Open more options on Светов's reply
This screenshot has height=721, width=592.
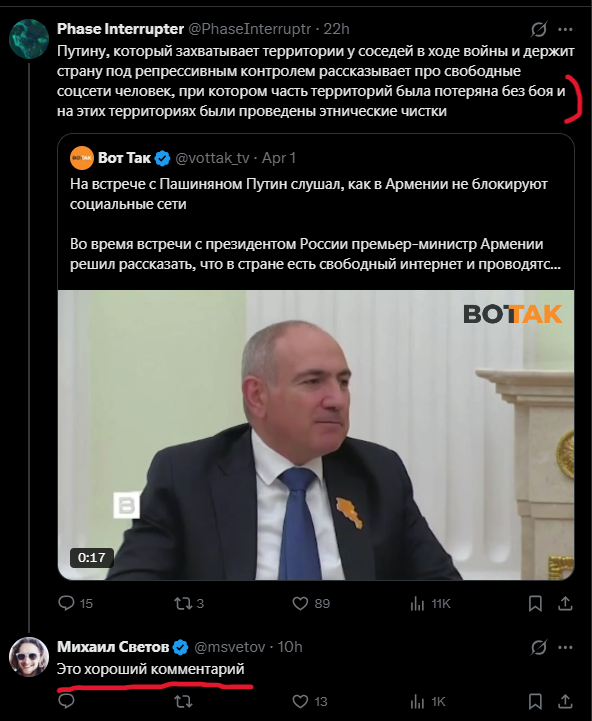(x=565, y=647)
